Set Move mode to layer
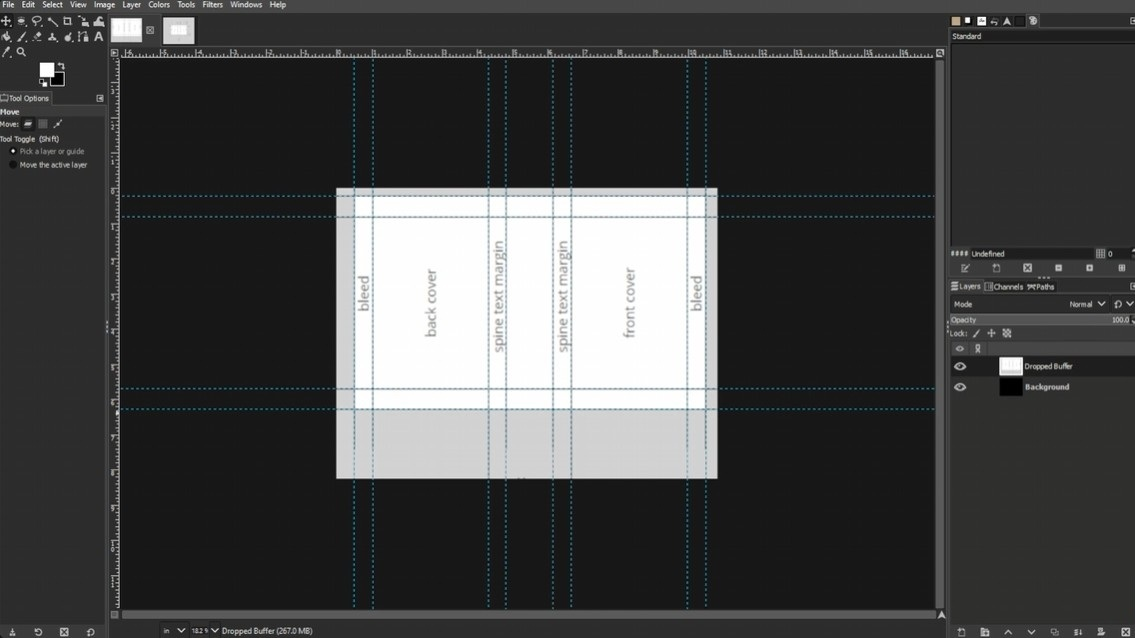Viewport: 1135px width, 638px height. point(28,124)
